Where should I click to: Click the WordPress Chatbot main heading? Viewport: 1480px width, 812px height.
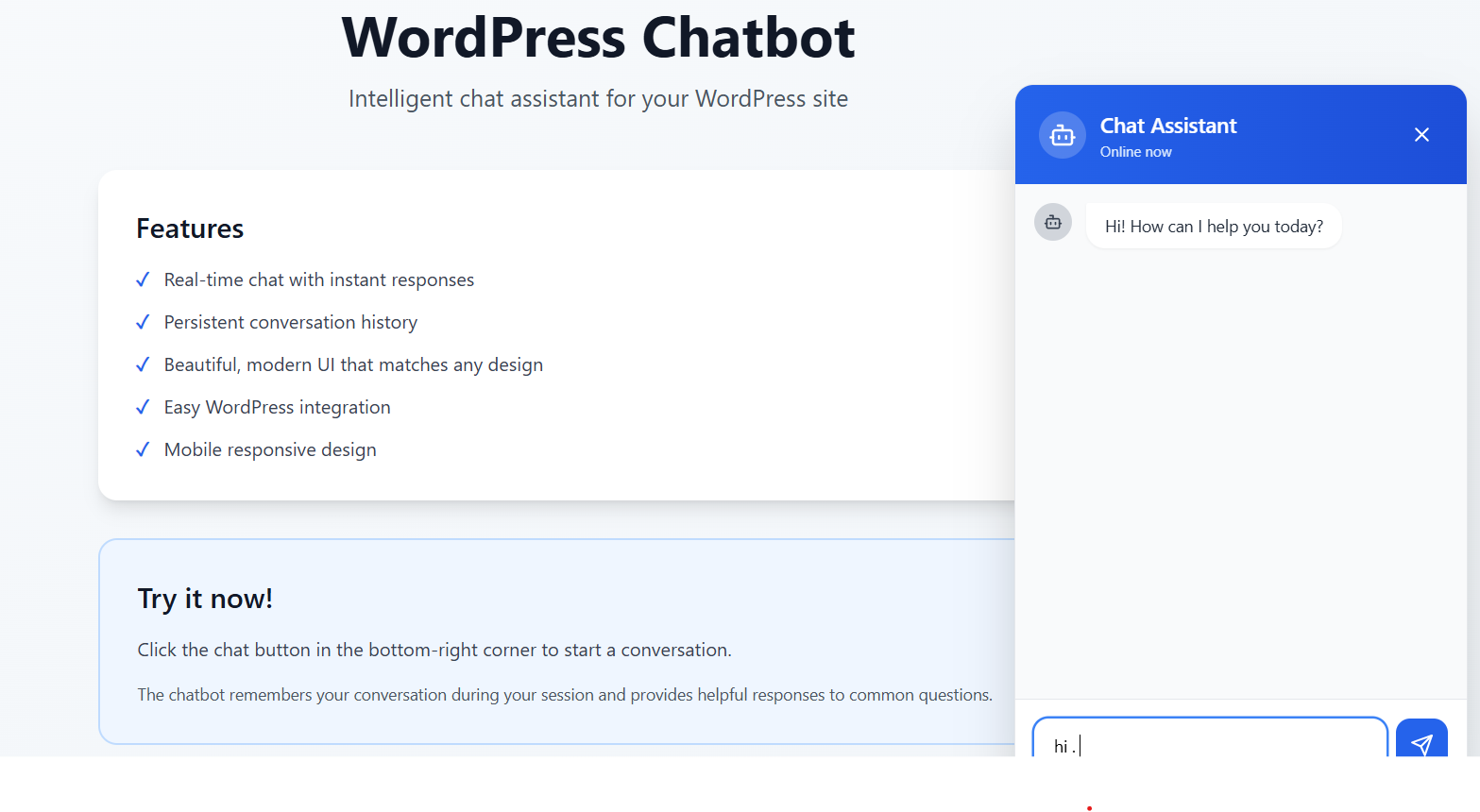coord(598,38)
